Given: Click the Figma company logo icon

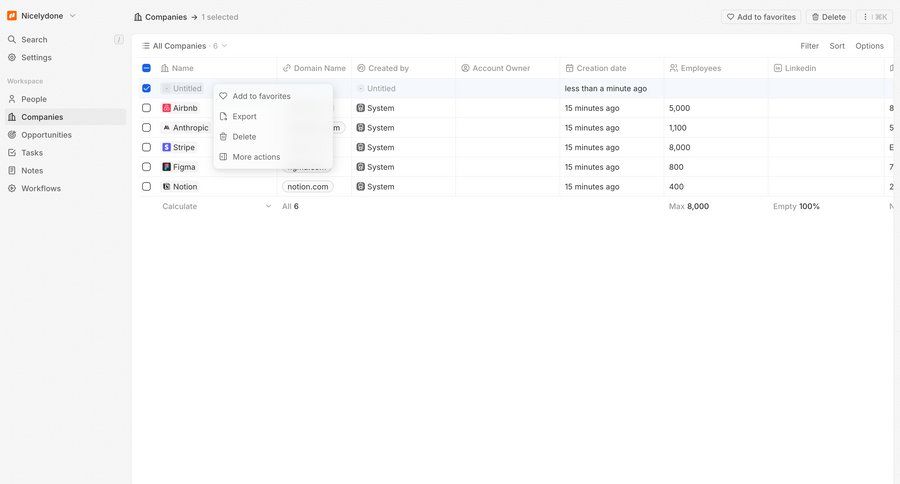Looking at the screenshot, I should (166, 167).
